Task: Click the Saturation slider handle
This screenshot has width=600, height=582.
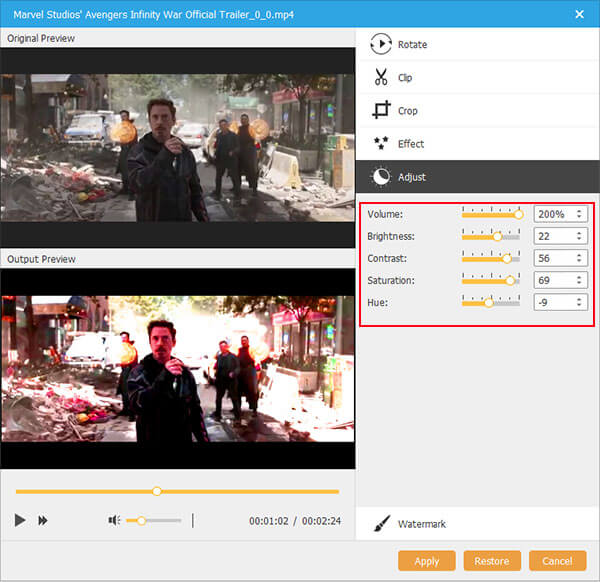Action: coord(510,281)
